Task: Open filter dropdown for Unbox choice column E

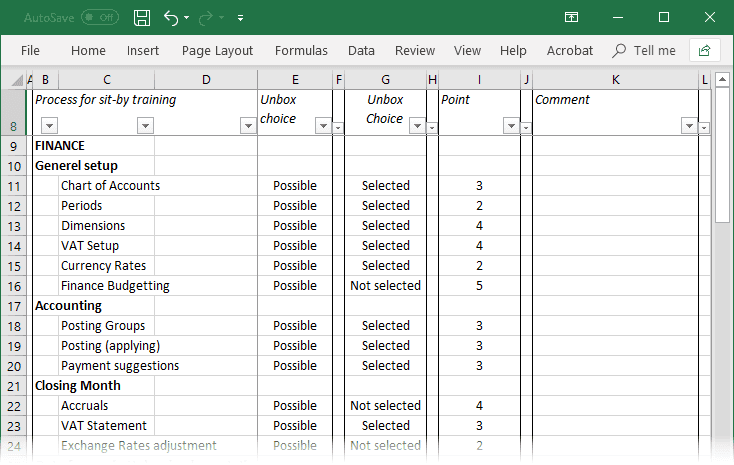Action: pyautogui.click(x=323, y=125)
